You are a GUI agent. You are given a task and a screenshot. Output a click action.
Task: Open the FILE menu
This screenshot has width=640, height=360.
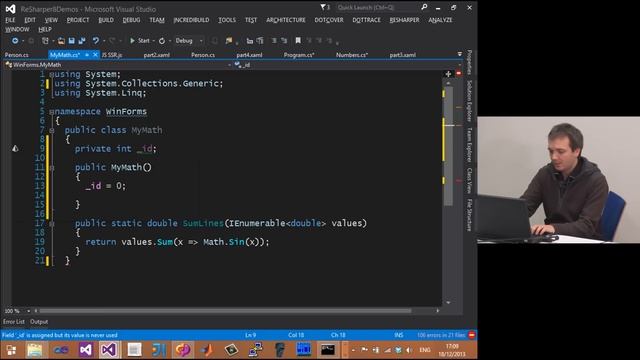(10, 20)
